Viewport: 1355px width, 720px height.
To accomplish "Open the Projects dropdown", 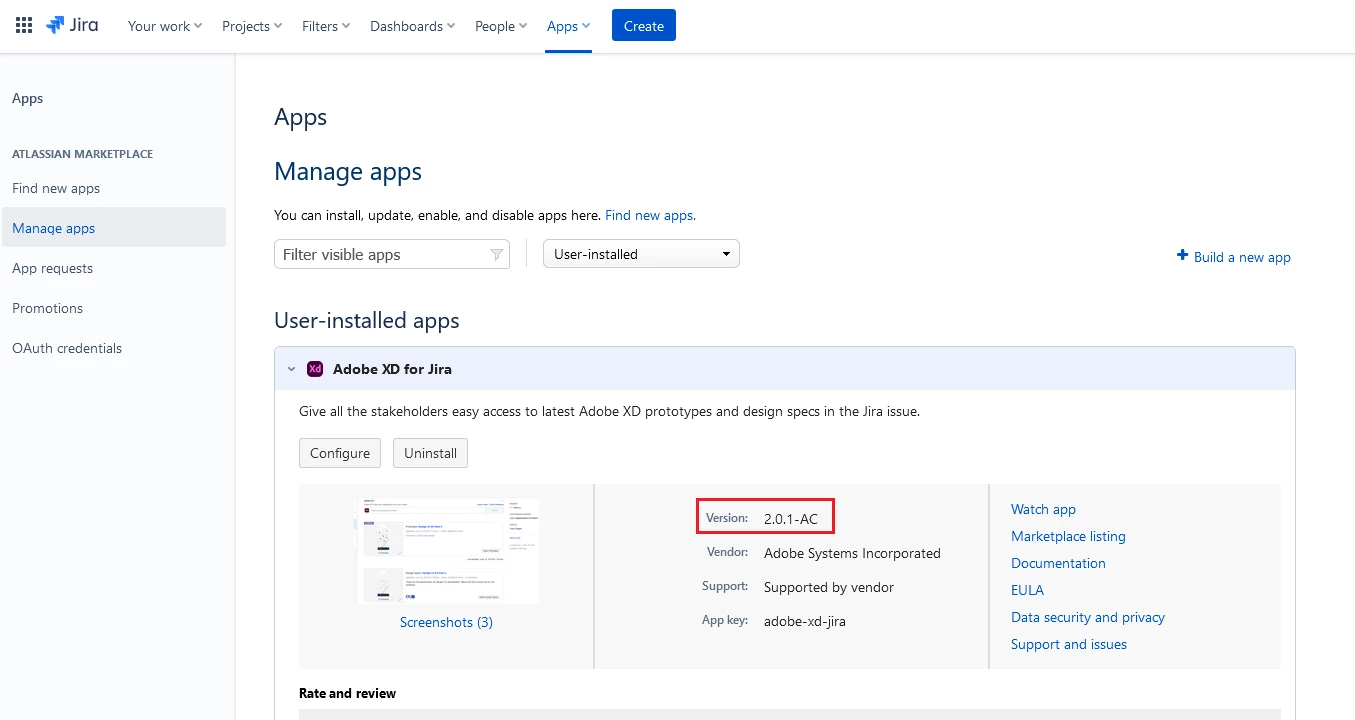I will 252,26.
